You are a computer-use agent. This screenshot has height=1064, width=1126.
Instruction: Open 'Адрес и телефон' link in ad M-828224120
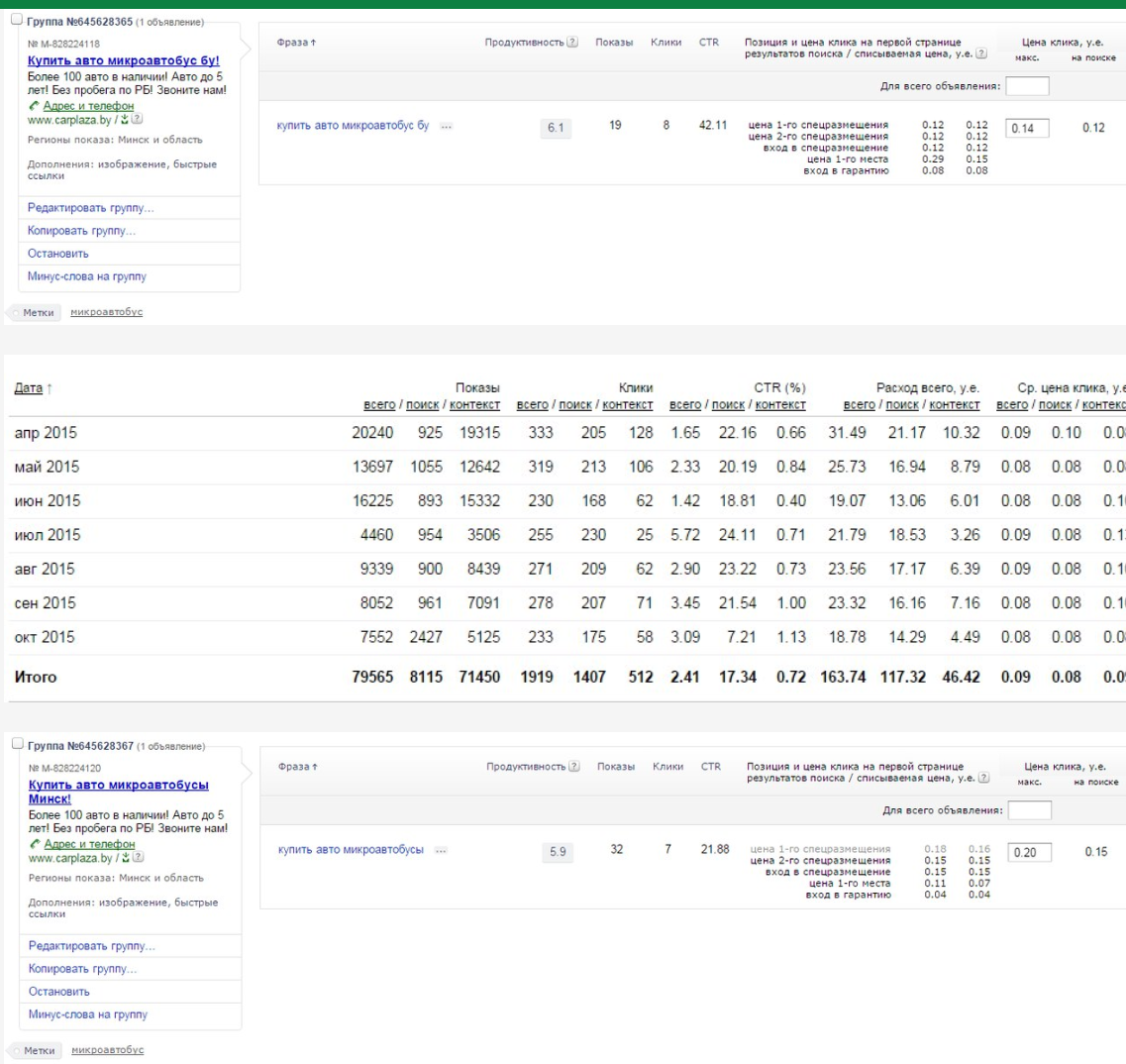point(89,844)
